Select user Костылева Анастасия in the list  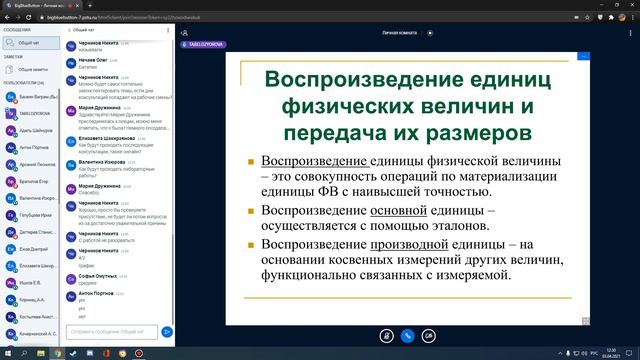coord(31,316)
